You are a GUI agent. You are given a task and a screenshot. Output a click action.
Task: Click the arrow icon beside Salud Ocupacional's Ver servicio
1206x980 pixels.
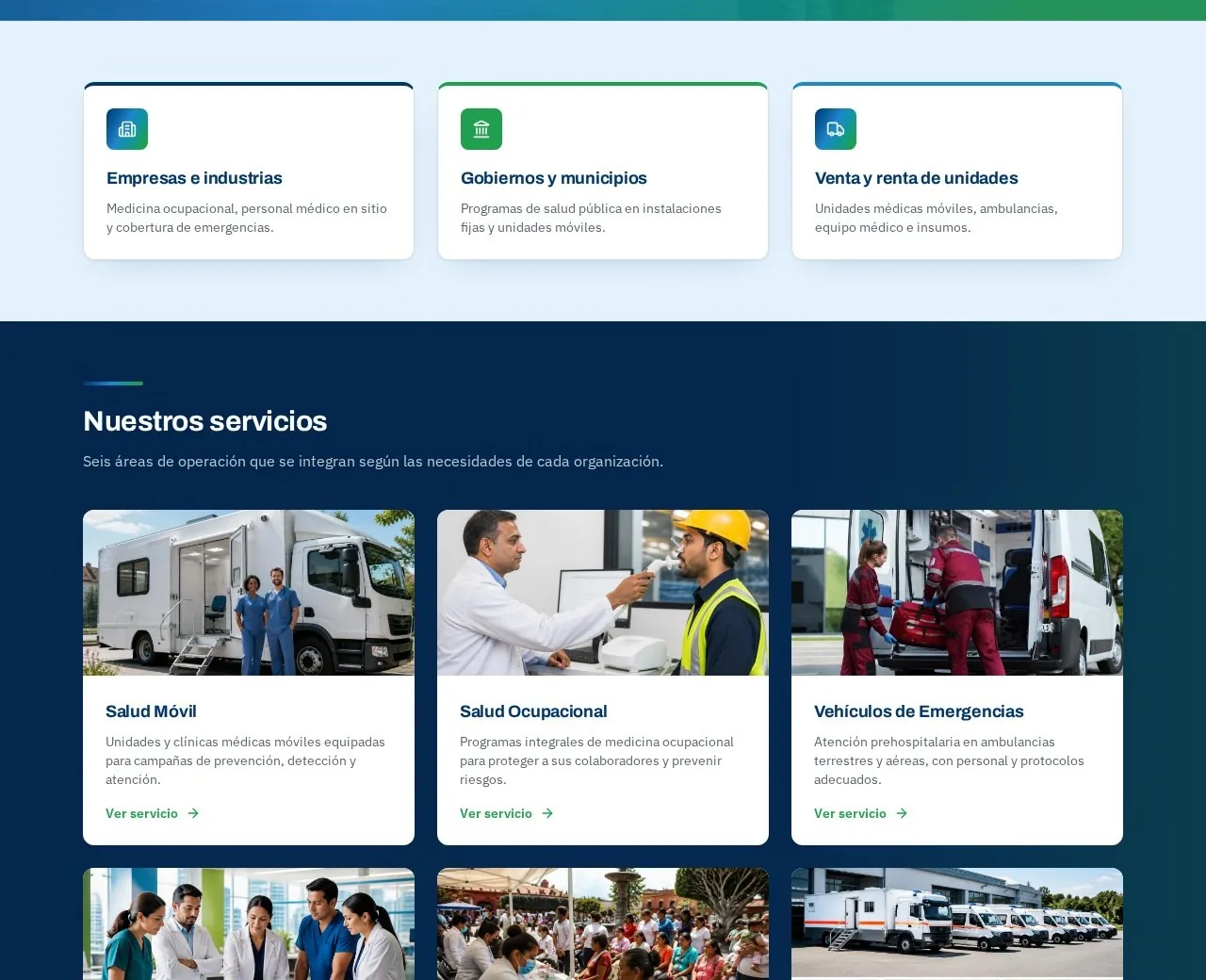(x=547, y=813)
